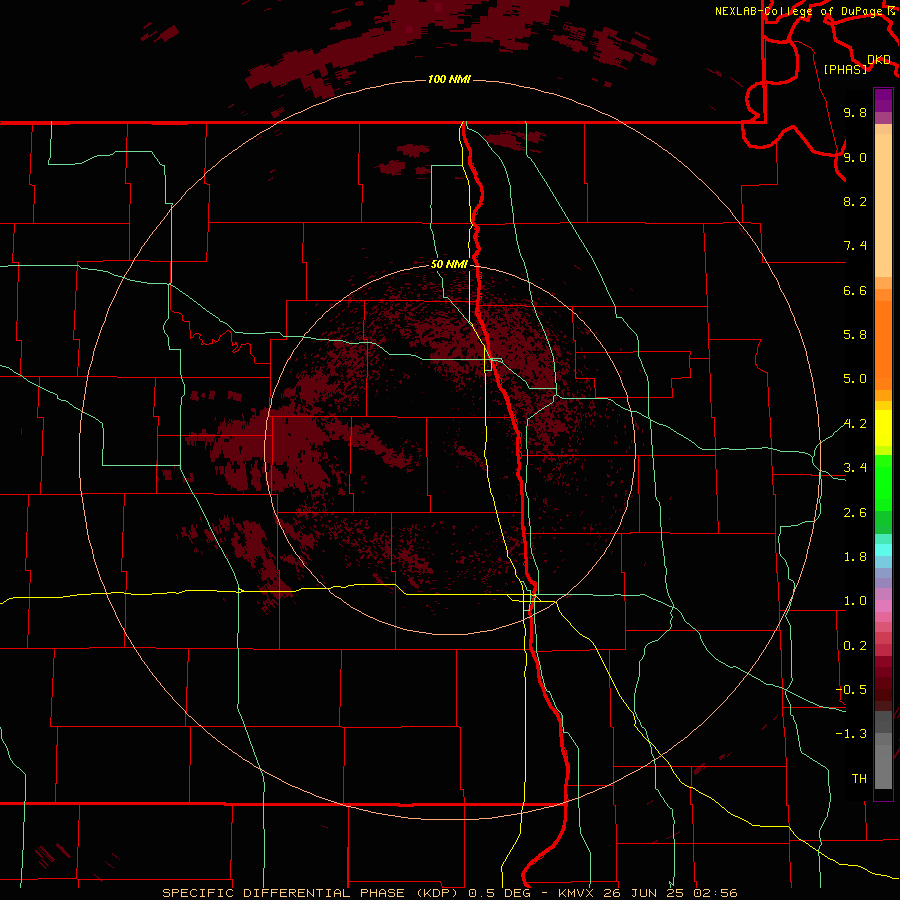900x900 pixels.
Task: Click the DKD legend label
Action: (879, 60)
